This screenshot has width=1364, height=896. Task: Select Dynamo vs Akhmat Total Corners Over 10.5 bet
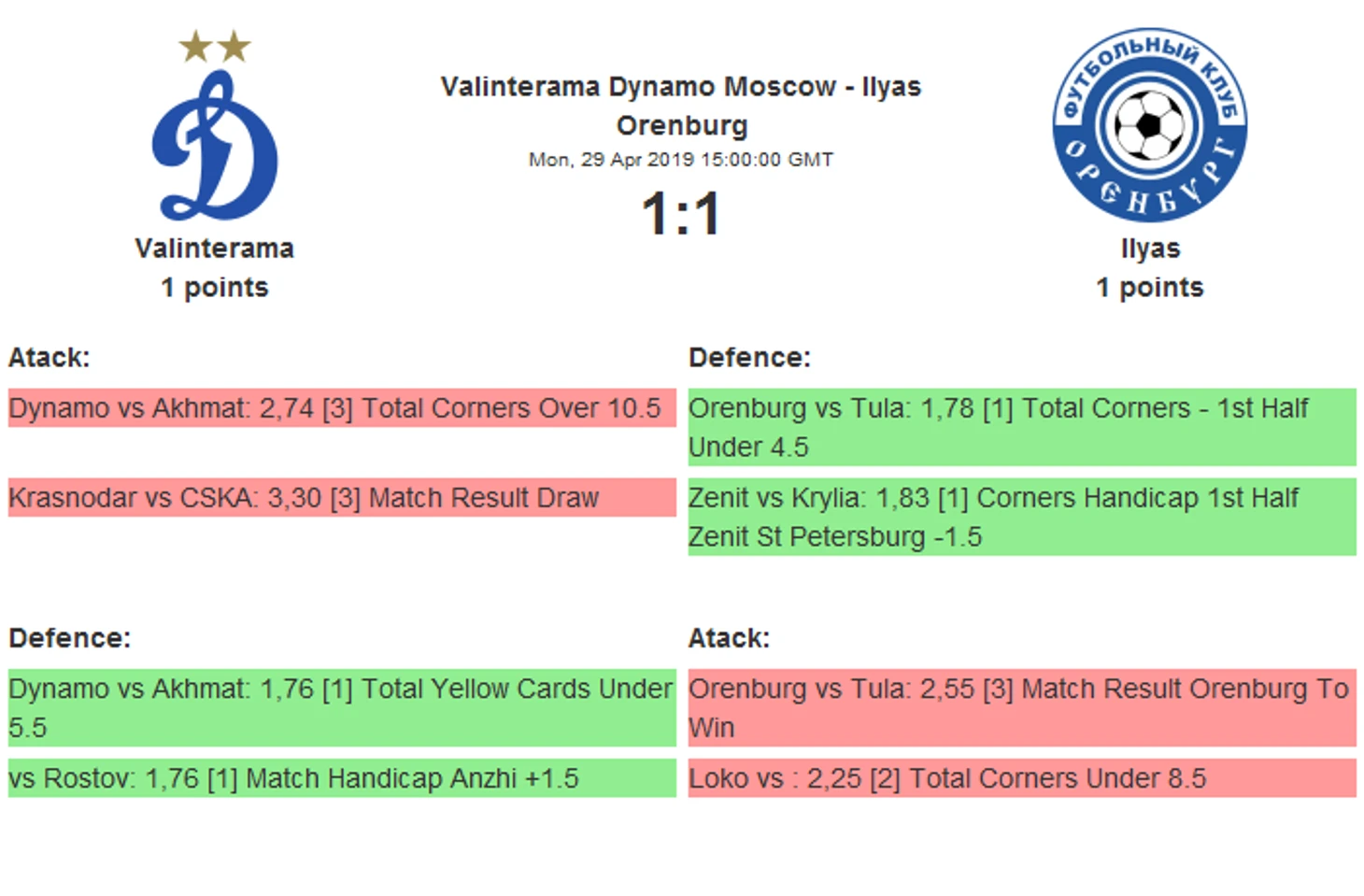pyautogui.click(x=342, y=408)
